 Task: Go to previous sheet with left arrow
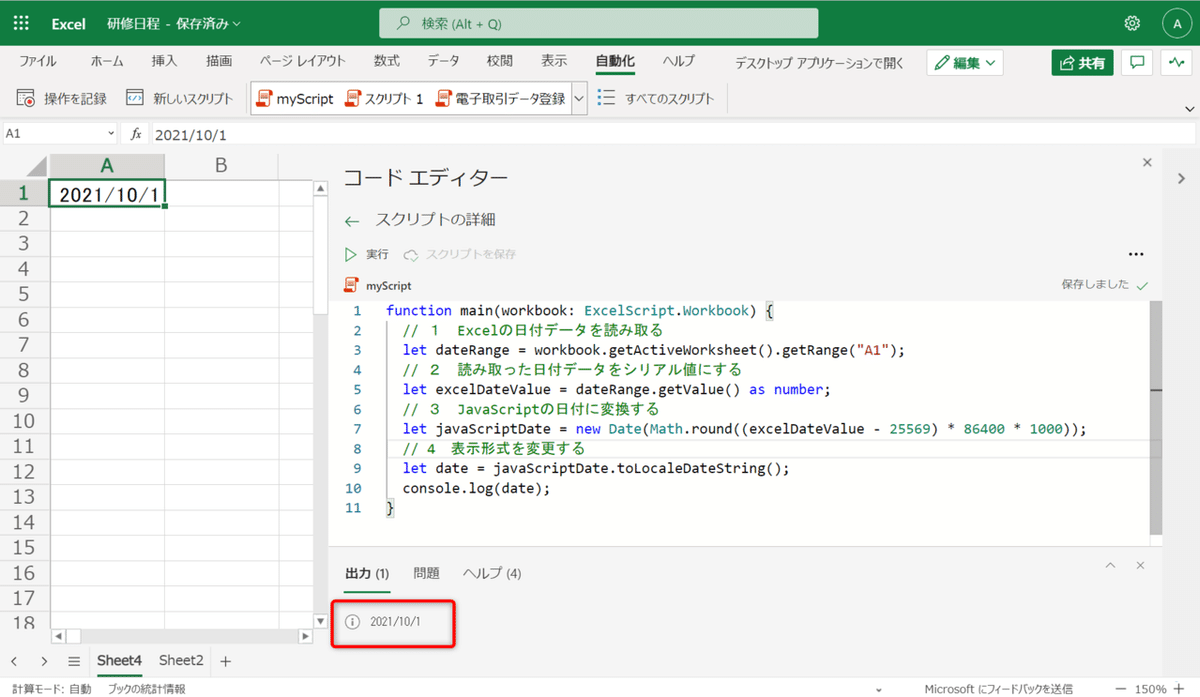15,661
